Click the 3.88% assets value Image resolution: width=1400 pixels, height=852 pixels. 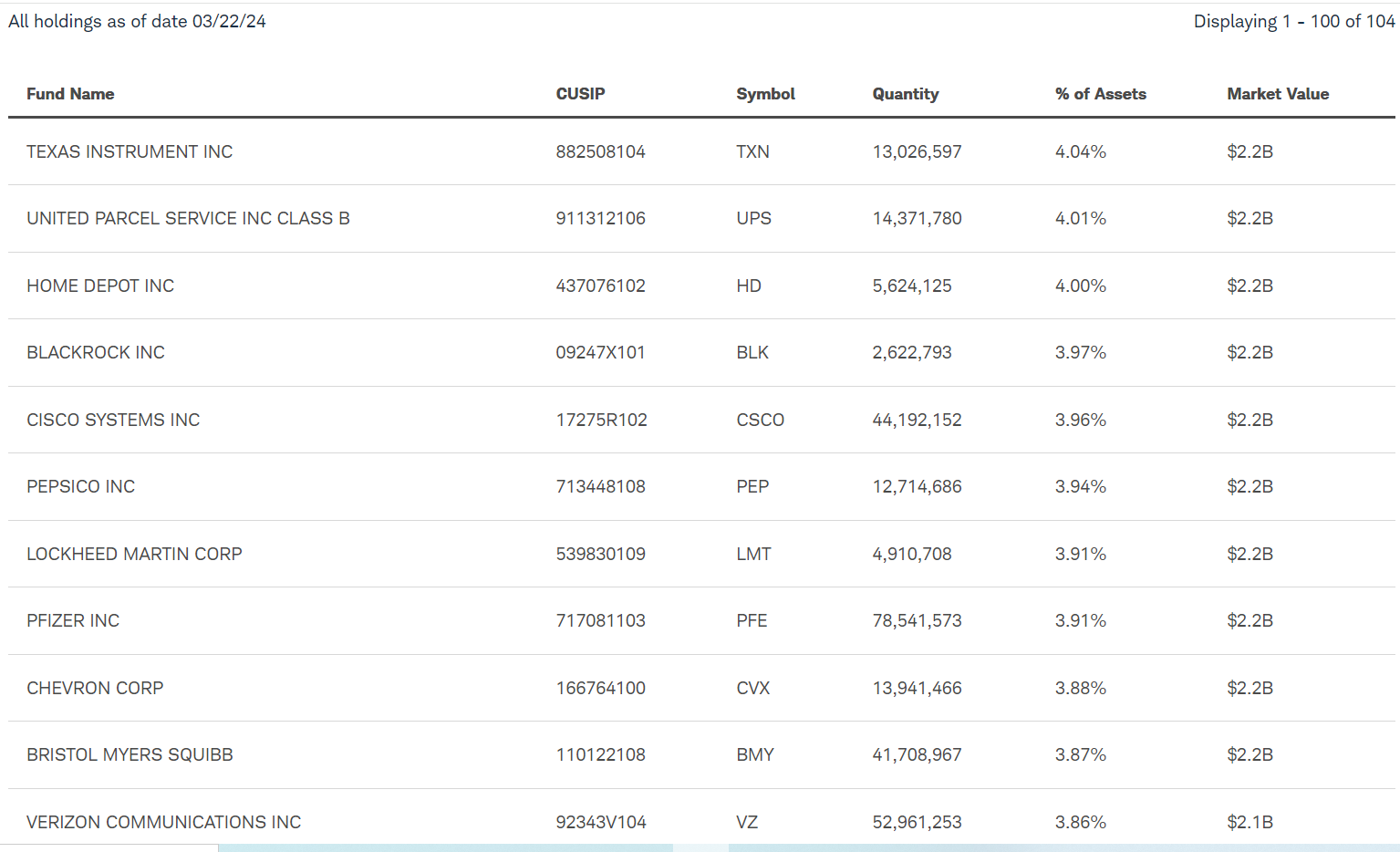[x=1081, y=688]
